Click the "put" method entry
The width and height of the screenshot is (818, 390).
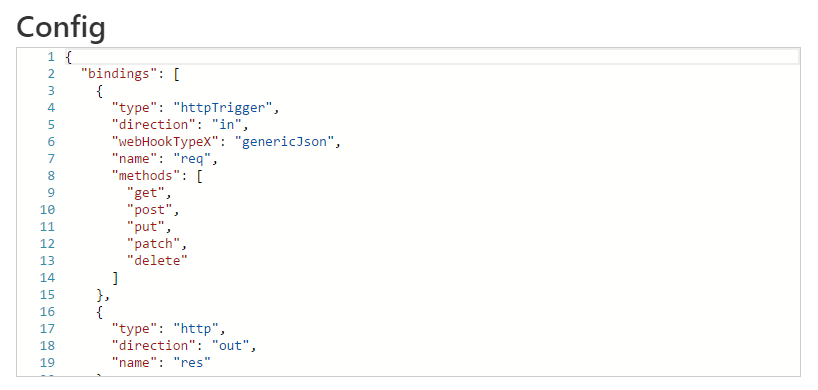tap(146, 226)
